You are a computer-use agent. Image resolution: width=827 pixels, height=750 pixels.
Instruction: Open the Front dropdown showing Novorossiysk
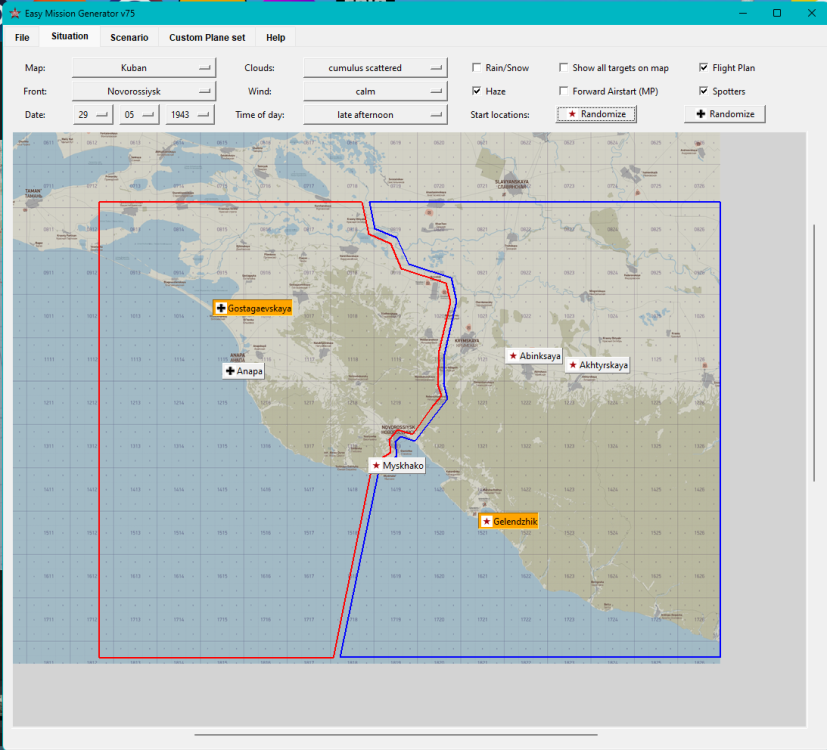point(144,91)
